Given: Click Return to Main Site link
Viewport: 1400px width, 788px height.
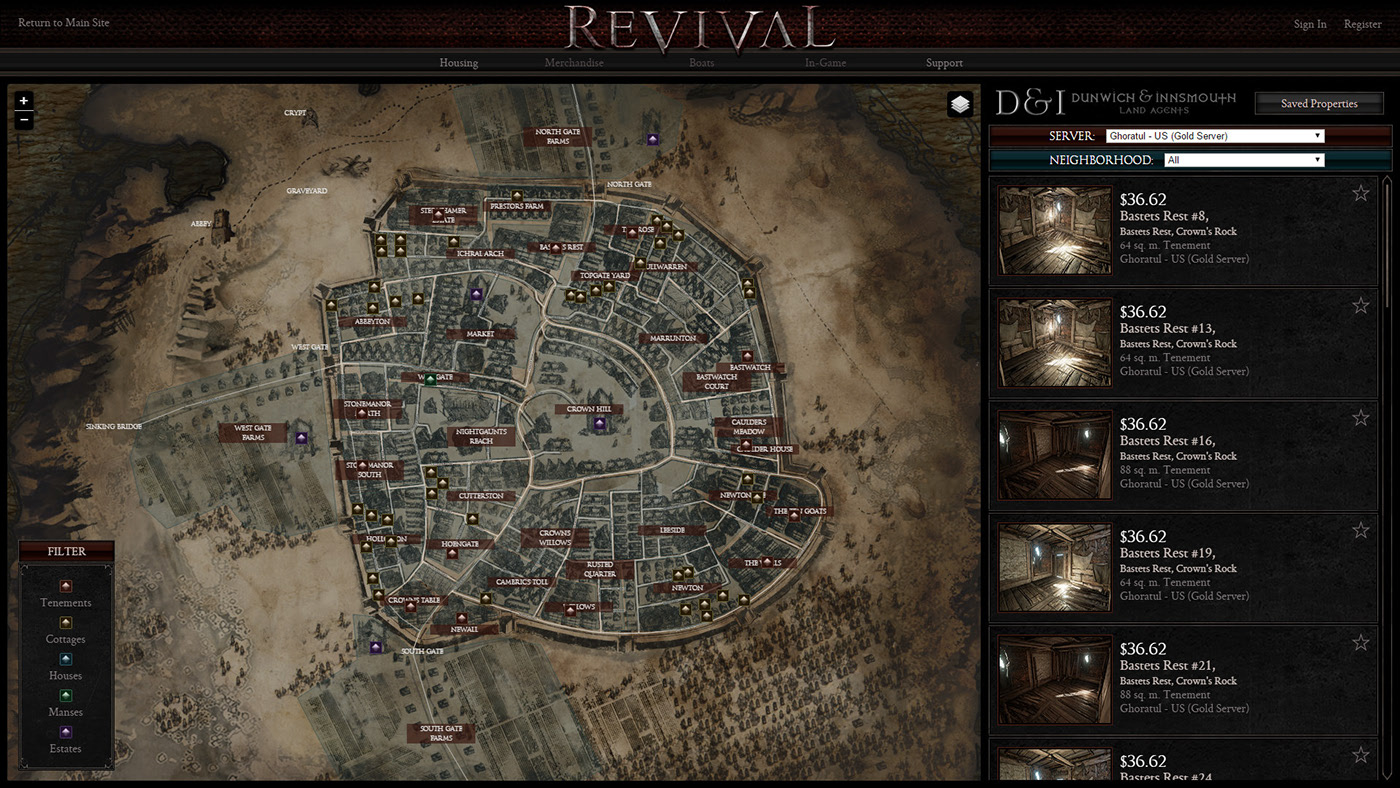Looking at the screenshot, I should point(64,23).
